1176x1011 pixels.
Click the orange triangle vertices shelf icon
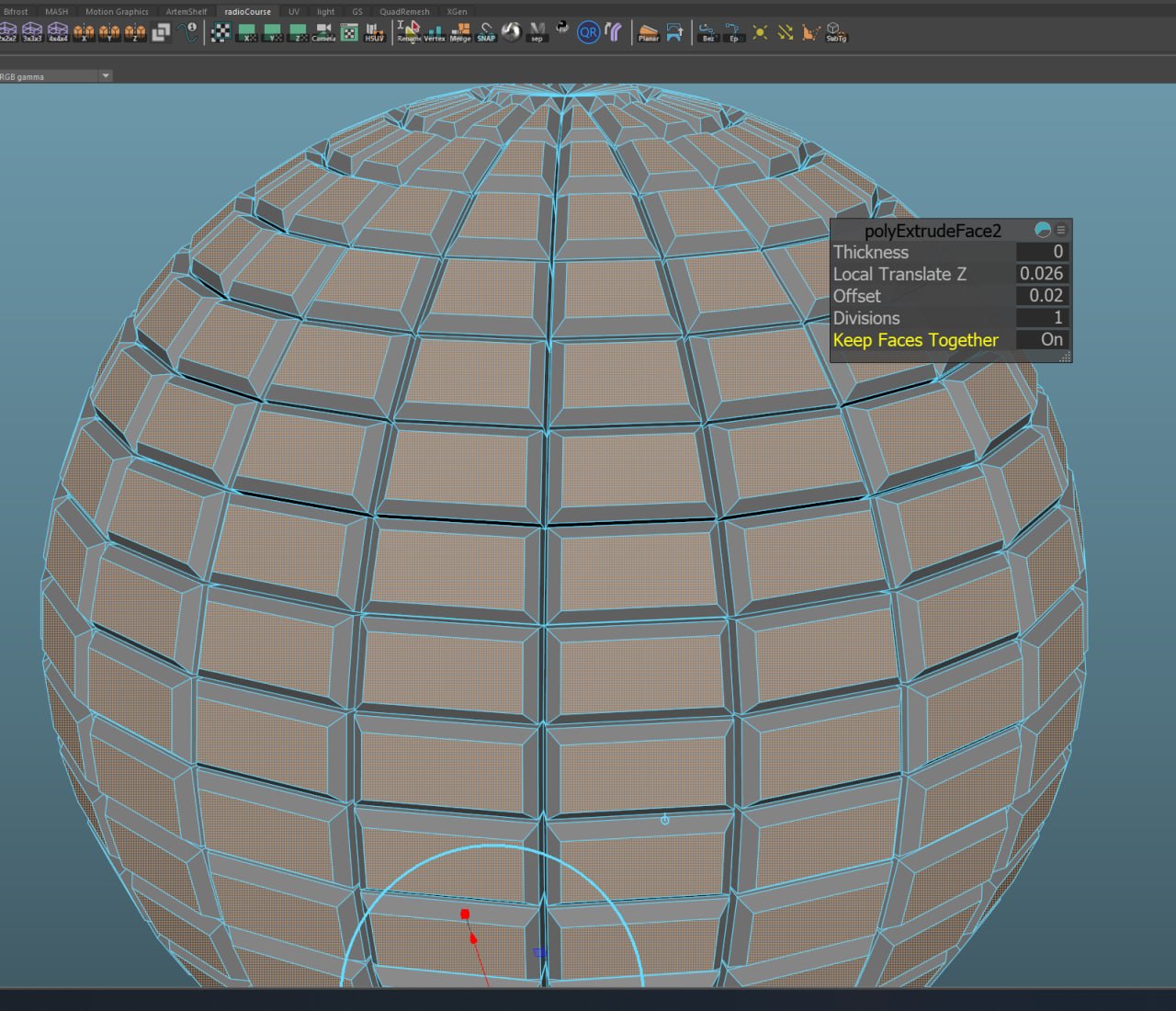(x=810, y=32)
